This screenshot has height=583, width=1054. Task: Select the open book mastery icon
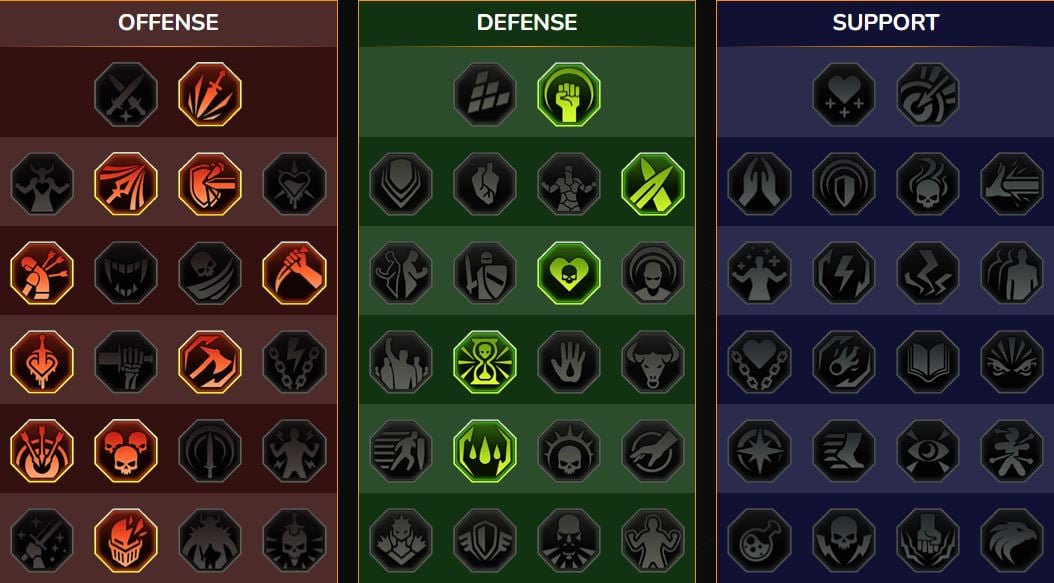pos(928,362)
